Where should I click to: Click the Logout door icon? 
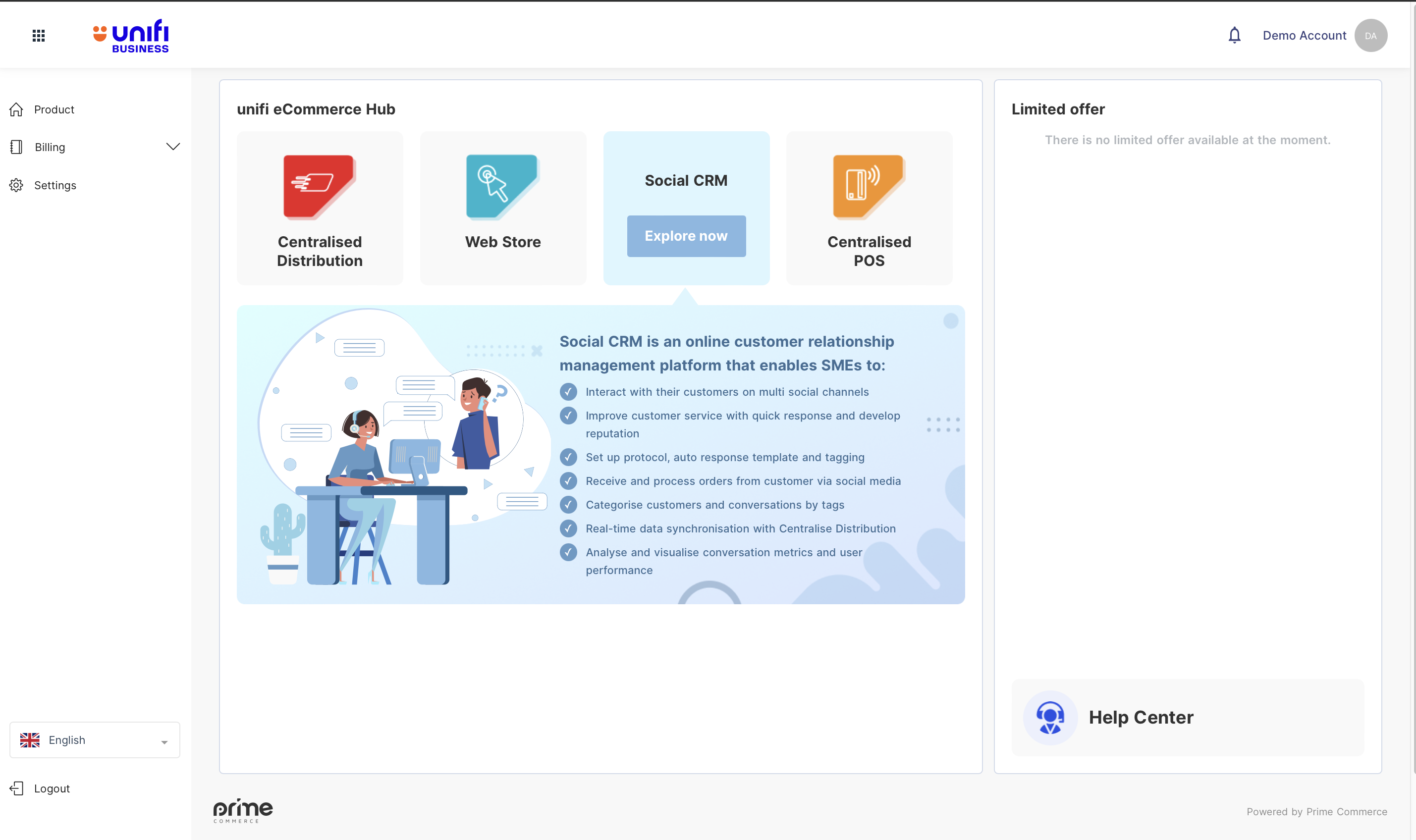coord(16,788)
